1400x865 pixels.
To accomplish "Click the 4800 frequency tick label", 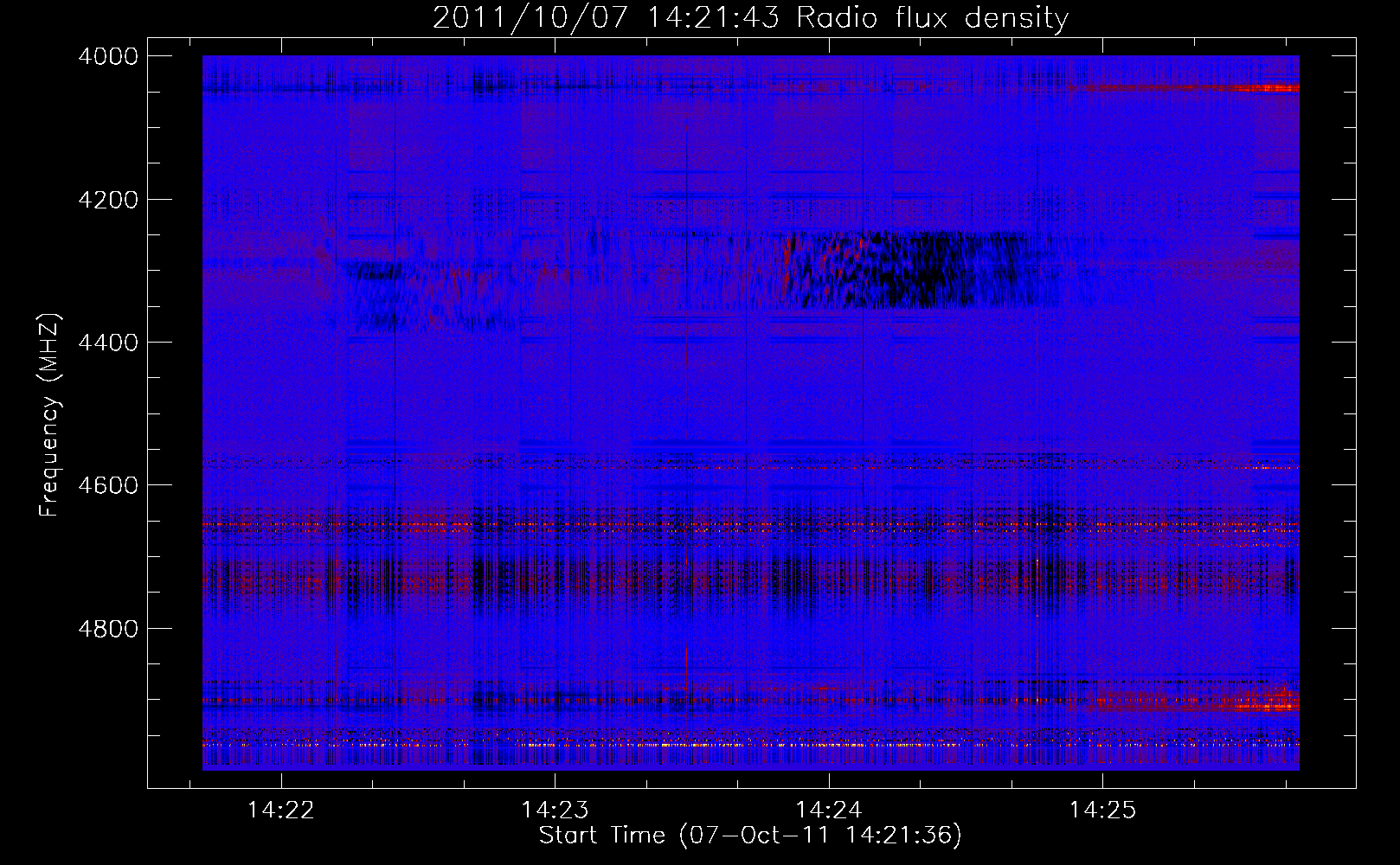I will tap(108, 628).
